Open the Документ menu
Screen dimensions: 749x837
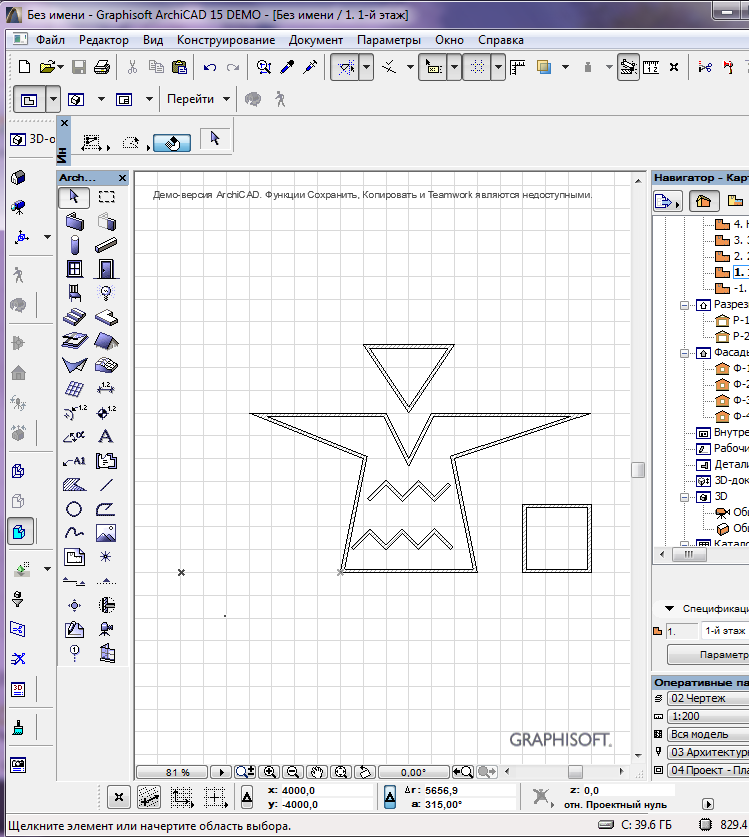click(316, 40)
